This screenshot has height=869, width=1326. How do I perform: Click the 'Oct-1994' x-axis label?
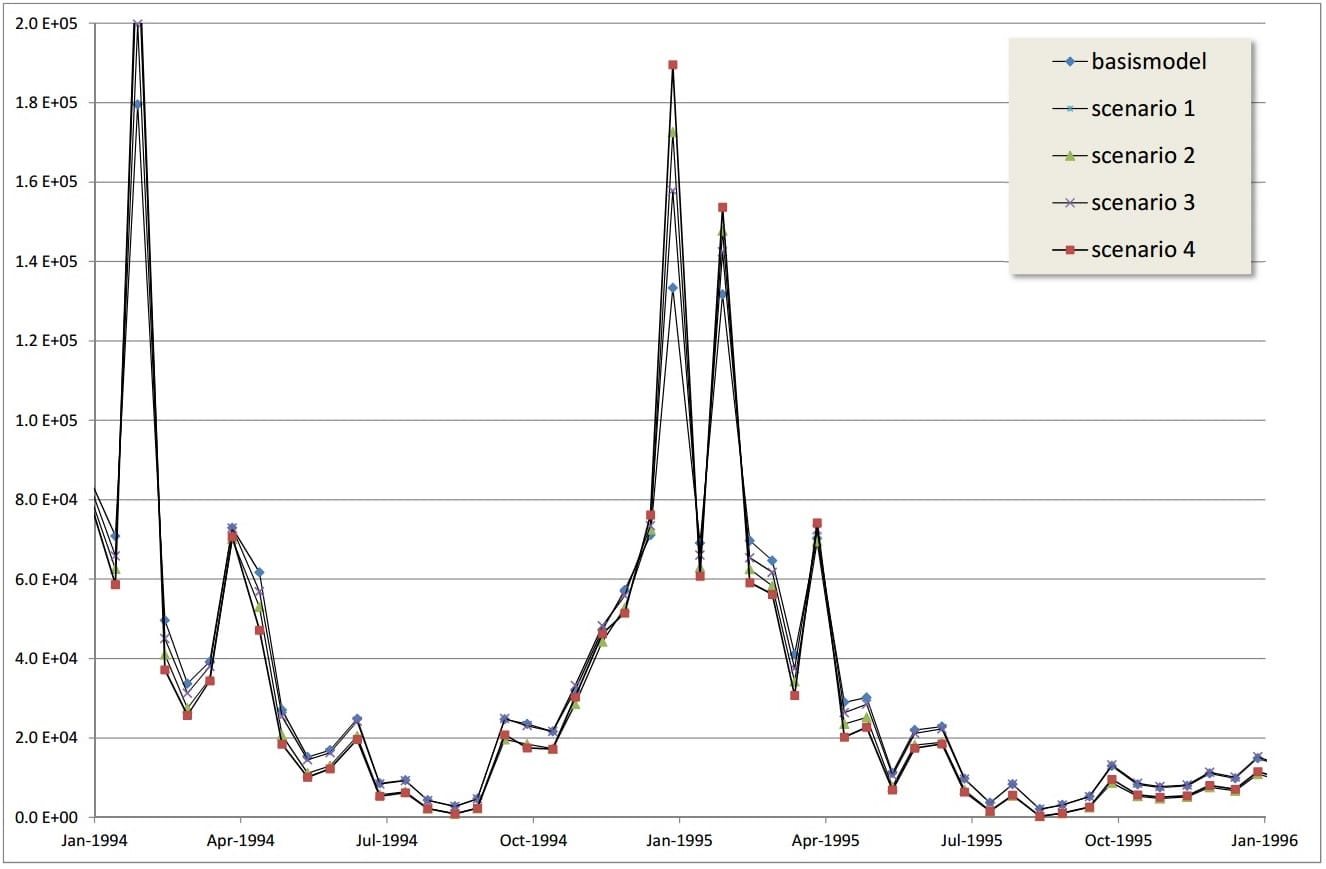pos(533,841)
